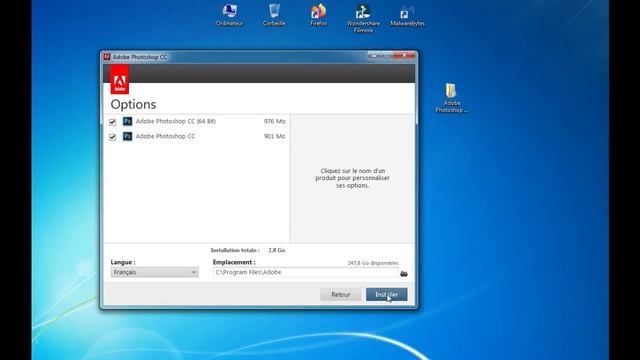Launch Firefox from the desktop
This screenshot has height=360, width=640.
tap(318, 15)
